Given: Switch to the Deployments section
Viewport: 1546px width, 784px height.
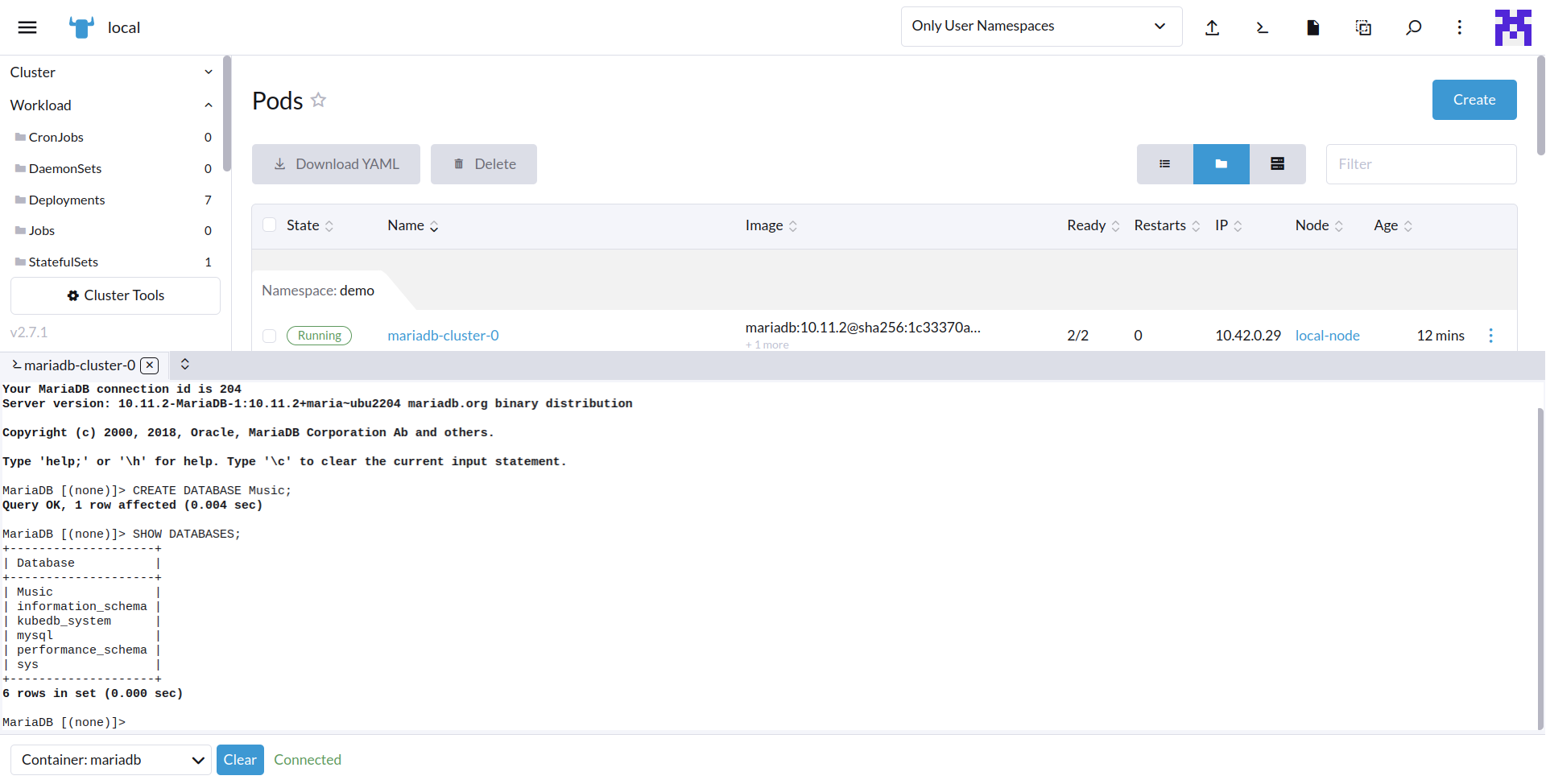Looking at the screenshot, I should 67,200.
